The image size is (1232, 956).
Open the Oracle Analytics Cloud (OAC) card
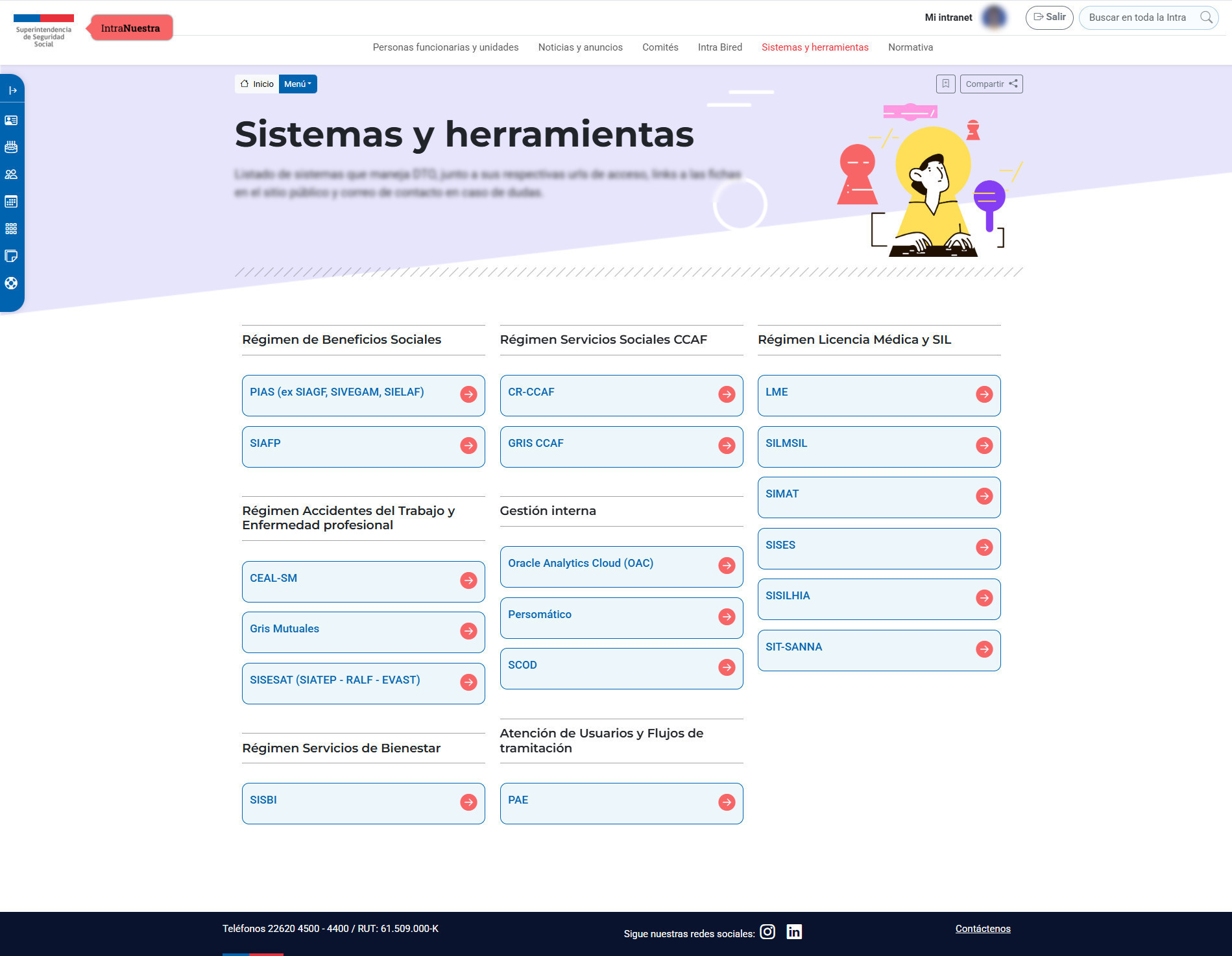pos(621,566)
